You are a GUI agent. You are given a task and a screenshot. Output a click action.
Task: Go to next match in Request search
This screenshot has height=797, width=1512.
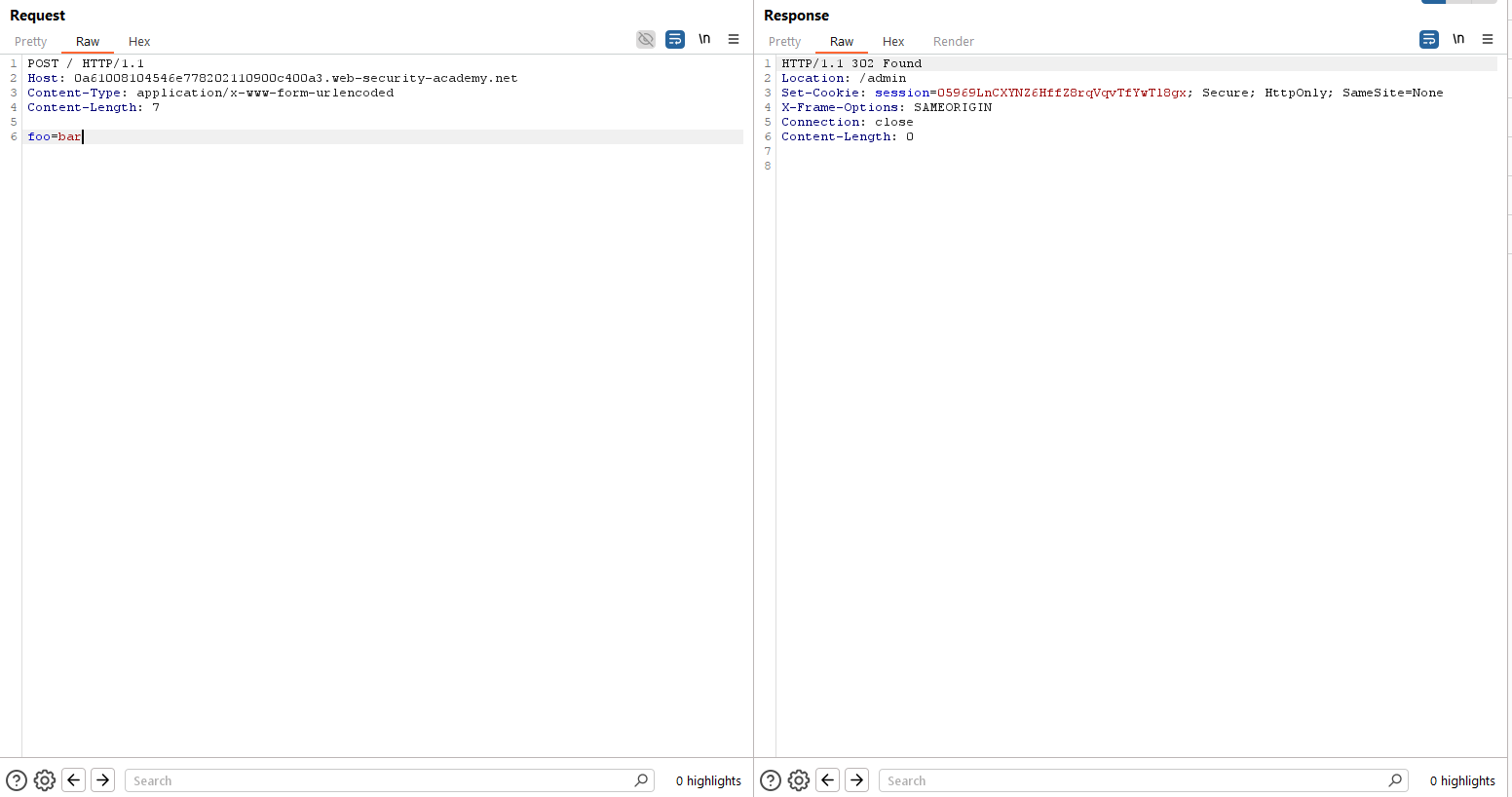pos(103,780)
